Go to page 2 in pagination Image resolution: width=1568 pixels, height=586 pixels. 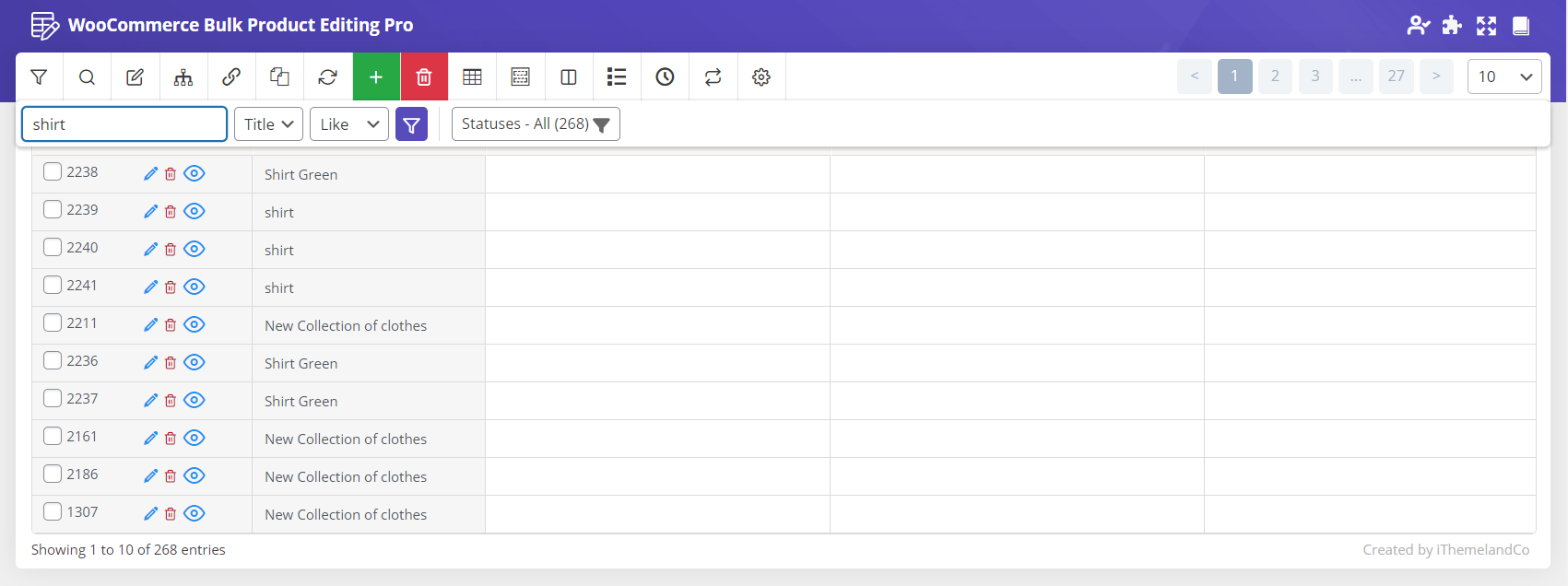pyautogui.click(x=1275, y=76)
